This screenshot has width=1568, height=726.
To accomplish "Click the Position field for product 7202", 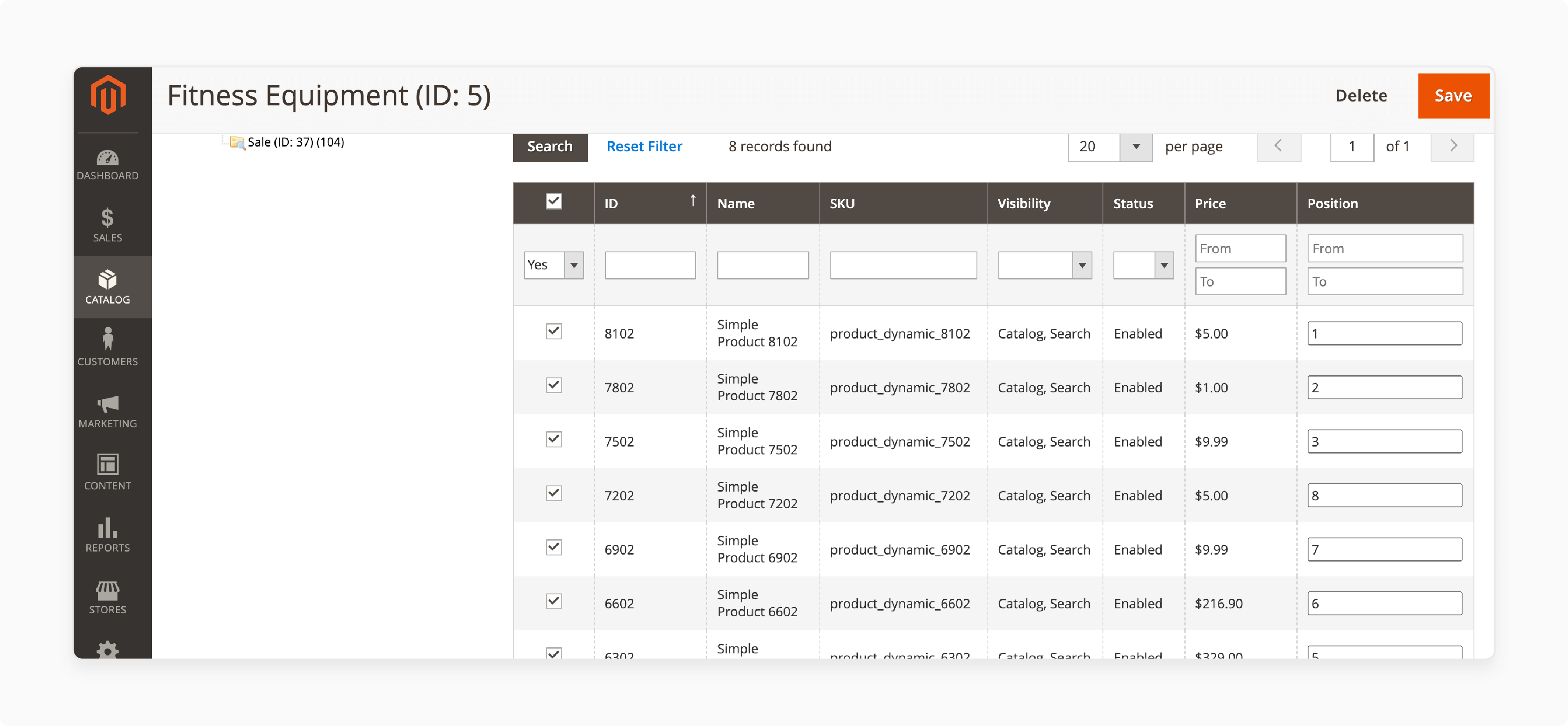I will [1384, 495].
